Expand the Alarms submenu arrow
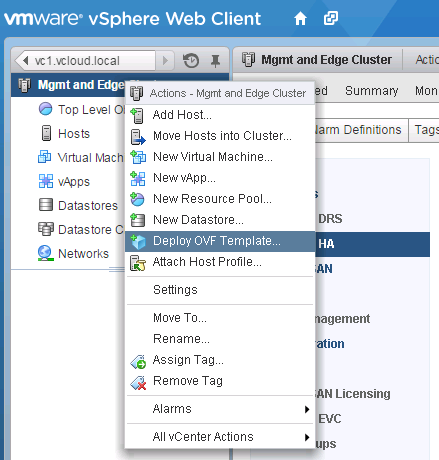This screenshot has width=439, height=460. [307, 409]
